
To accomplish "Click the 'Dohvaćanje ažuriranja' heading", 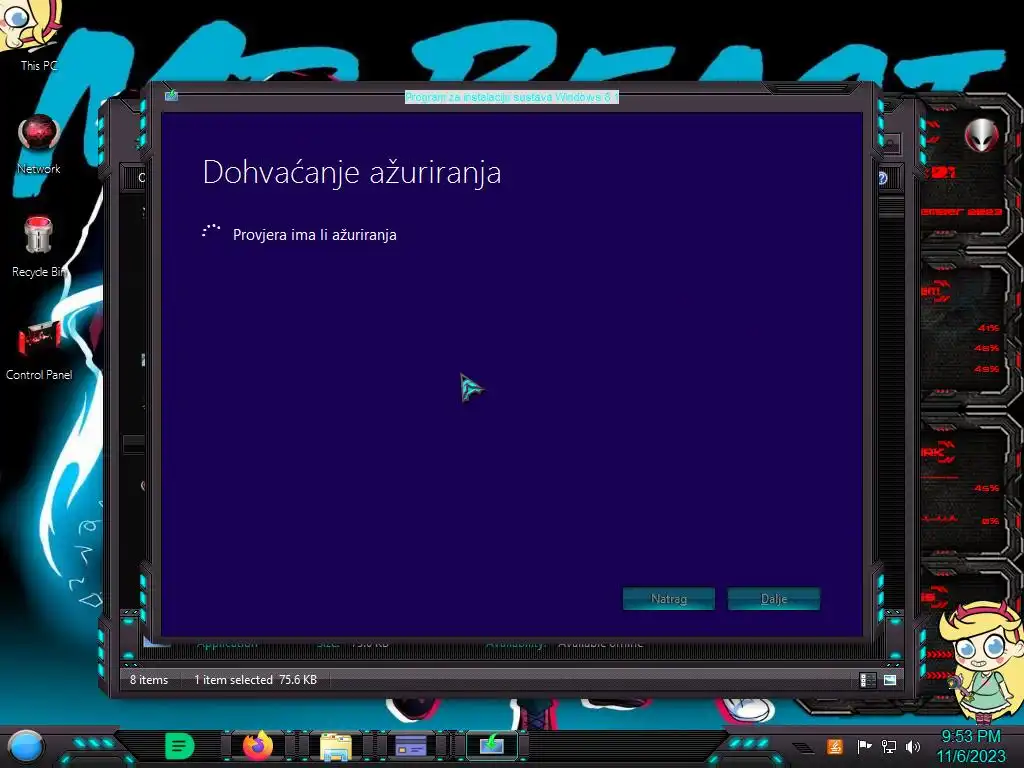I will coord(352,173).
